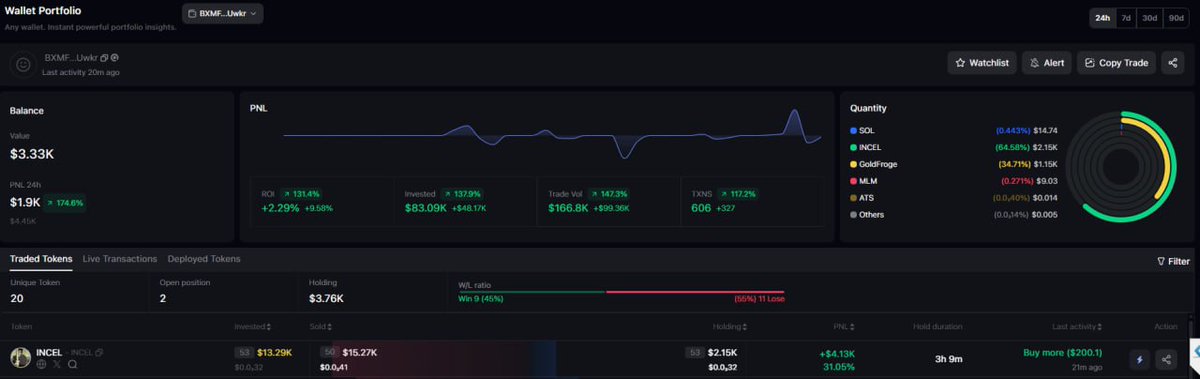Open the BXMF...Uwkr wallet dropdown
Image resolution: width=1200 pixels, height=379 pixels.
point(223,14)
